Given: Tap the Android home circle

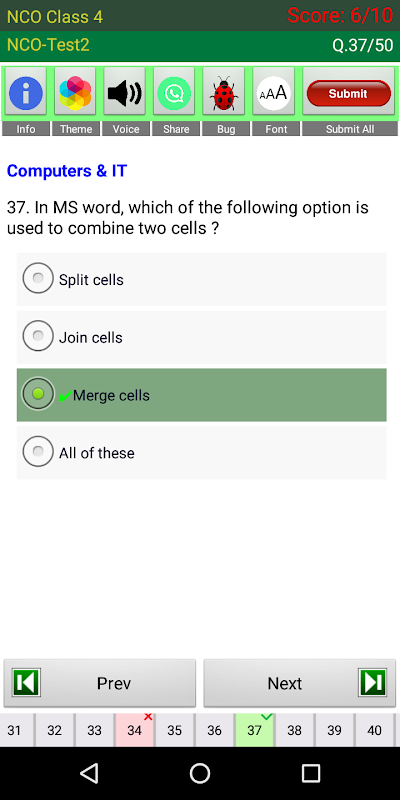Looking at the screenshot, I should 200,773.
